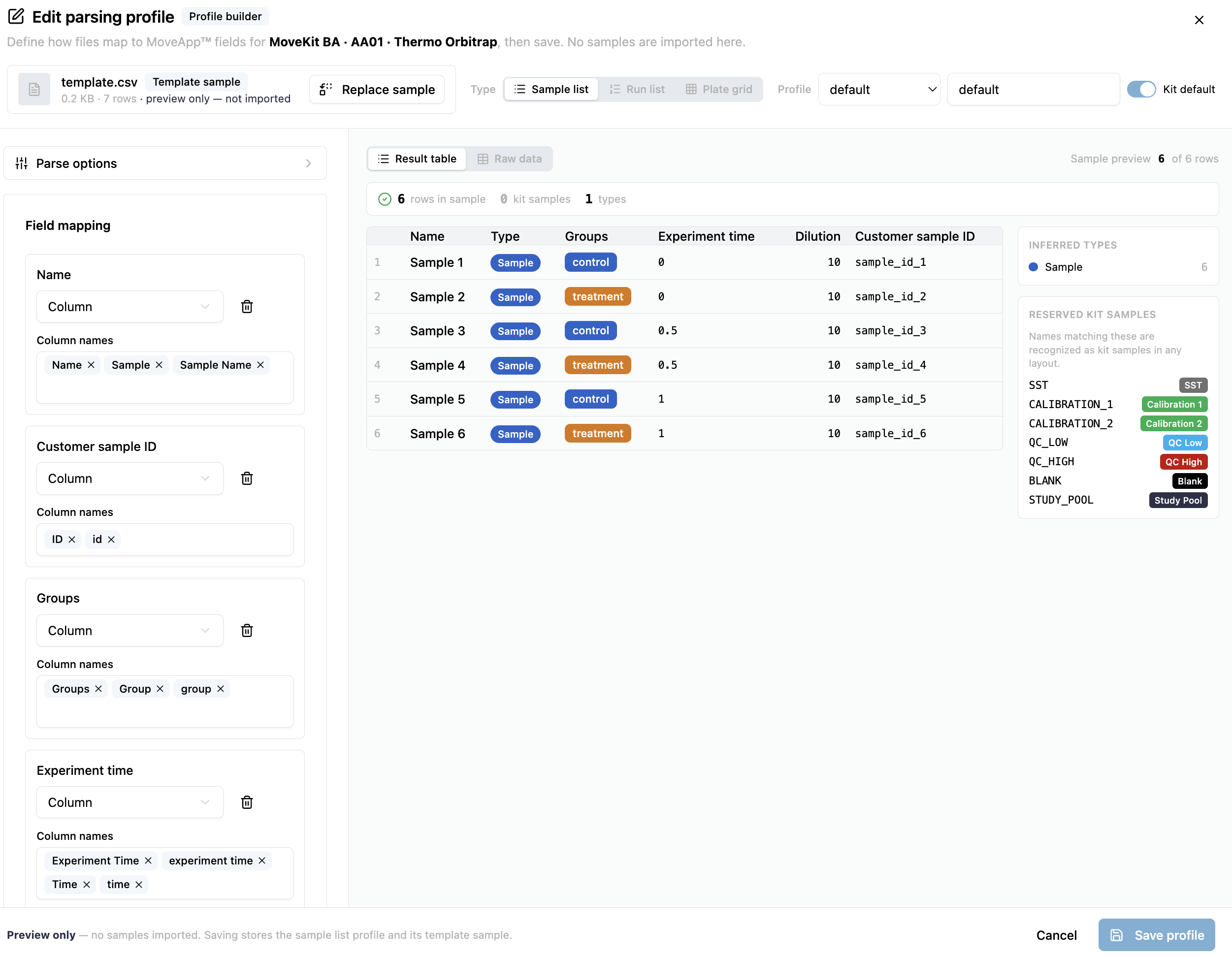
Task: Click the Customer sample ID column names field
Action: click(165, 540)
